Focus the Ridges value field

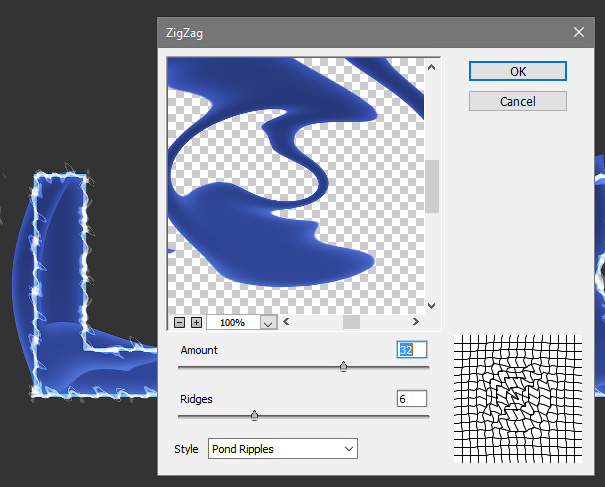point(412,399)
